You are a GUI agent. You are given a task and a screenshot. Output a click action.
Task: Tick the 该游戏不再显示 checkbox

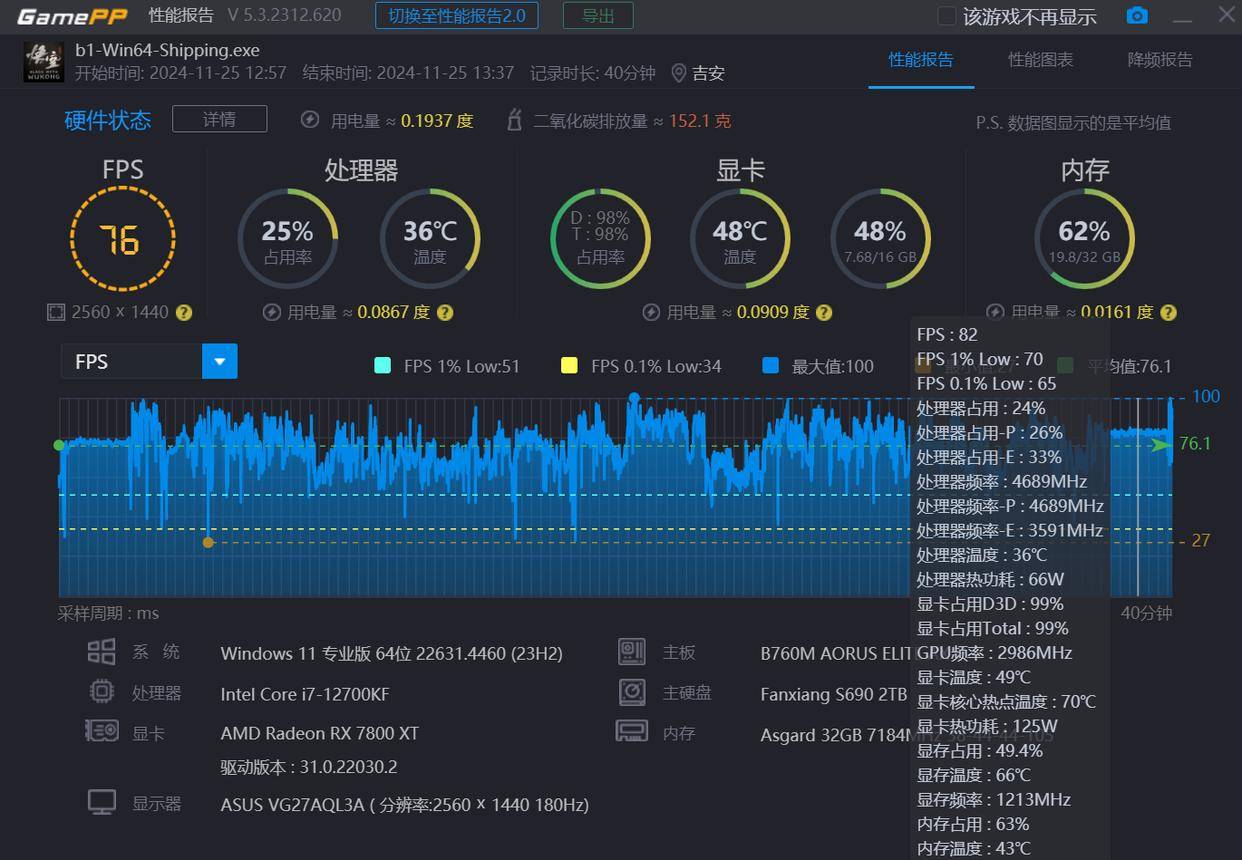(x=946, y=16)
